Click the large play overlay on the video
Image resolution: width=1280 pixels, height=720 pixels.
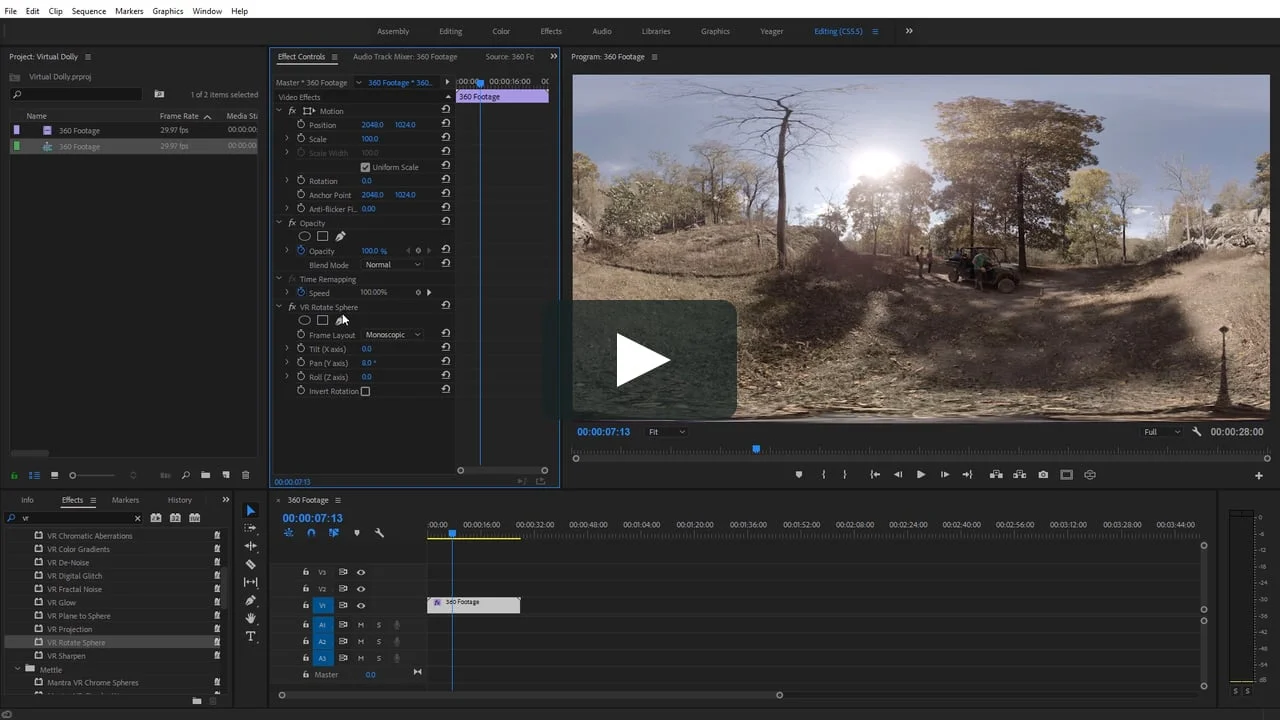click(645, 360)
